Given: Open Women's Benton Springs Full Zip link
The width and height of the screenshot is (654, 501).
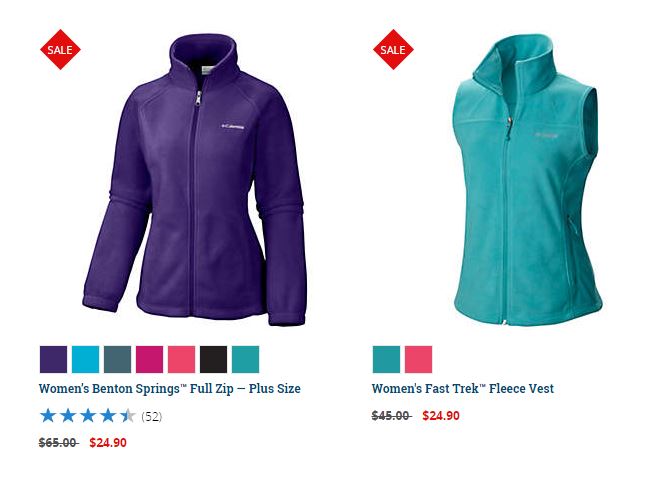Looking at the screenshot, I should click(170, 389).
